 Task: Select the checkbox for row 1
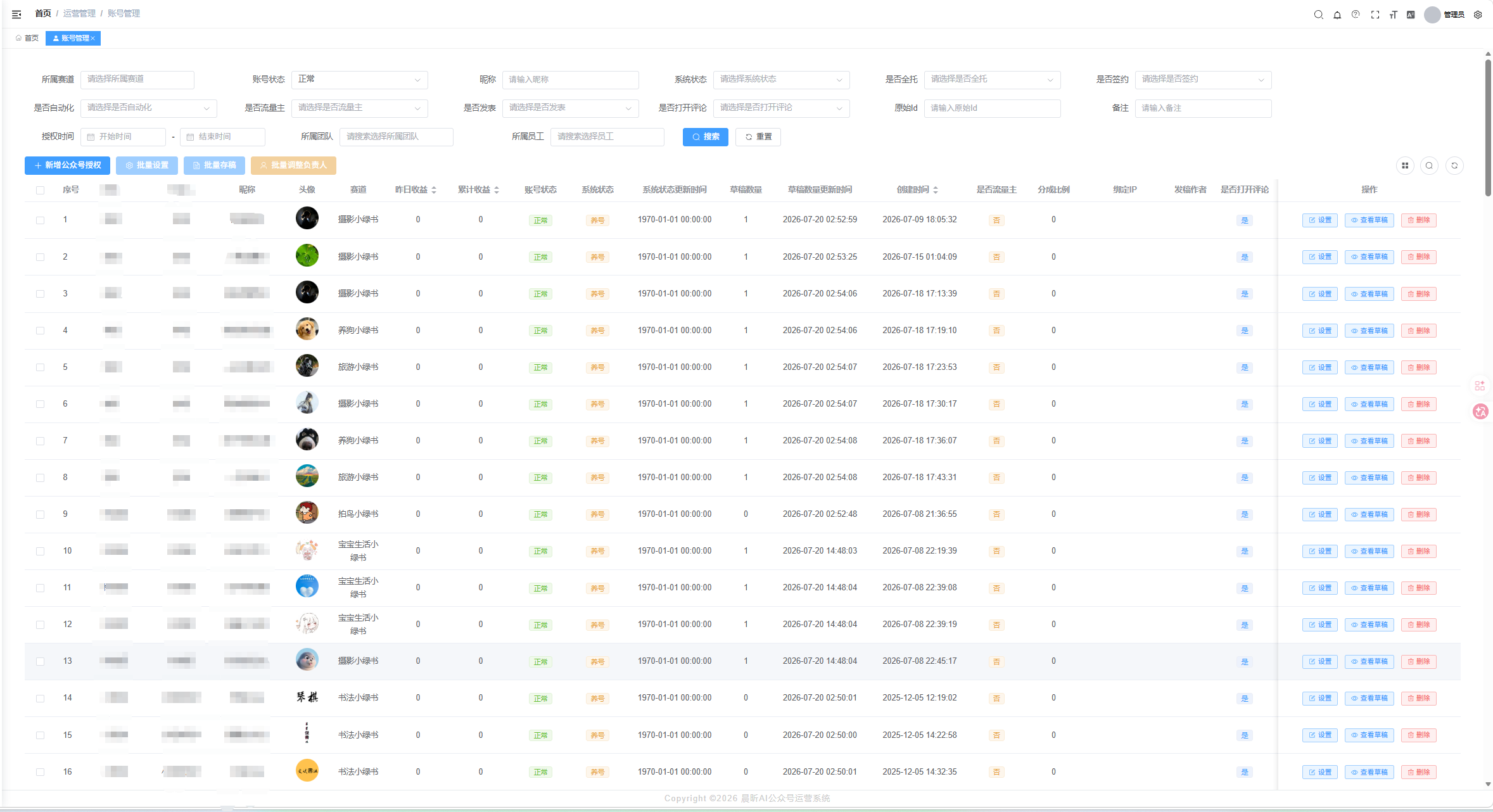(41, 220)
